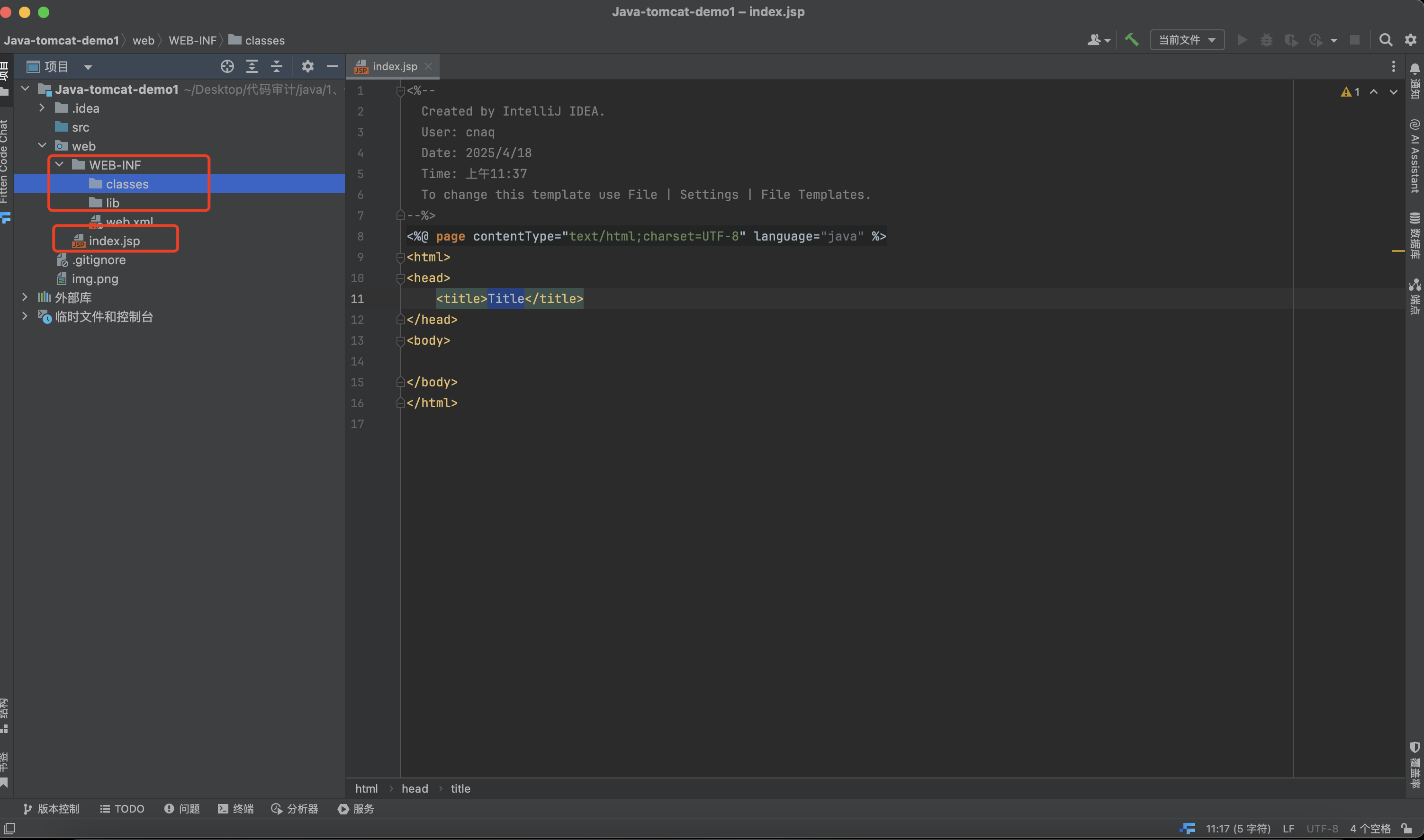The width and height of the screenshot is (1424, 840).
Task: Click the Build project hammer icon
Action: coord(1131,40)
